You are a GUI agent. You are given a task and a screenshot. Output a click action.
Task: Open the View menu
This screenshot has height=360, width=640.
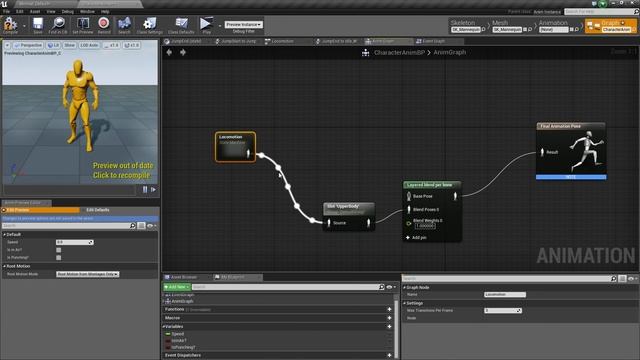51,11
